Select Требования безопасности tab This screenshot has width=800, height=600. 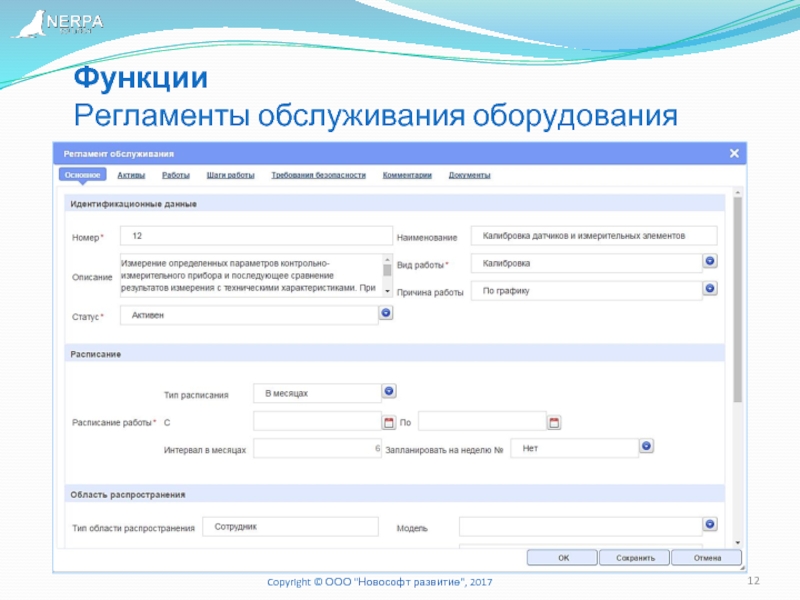[x=318, y=175]
